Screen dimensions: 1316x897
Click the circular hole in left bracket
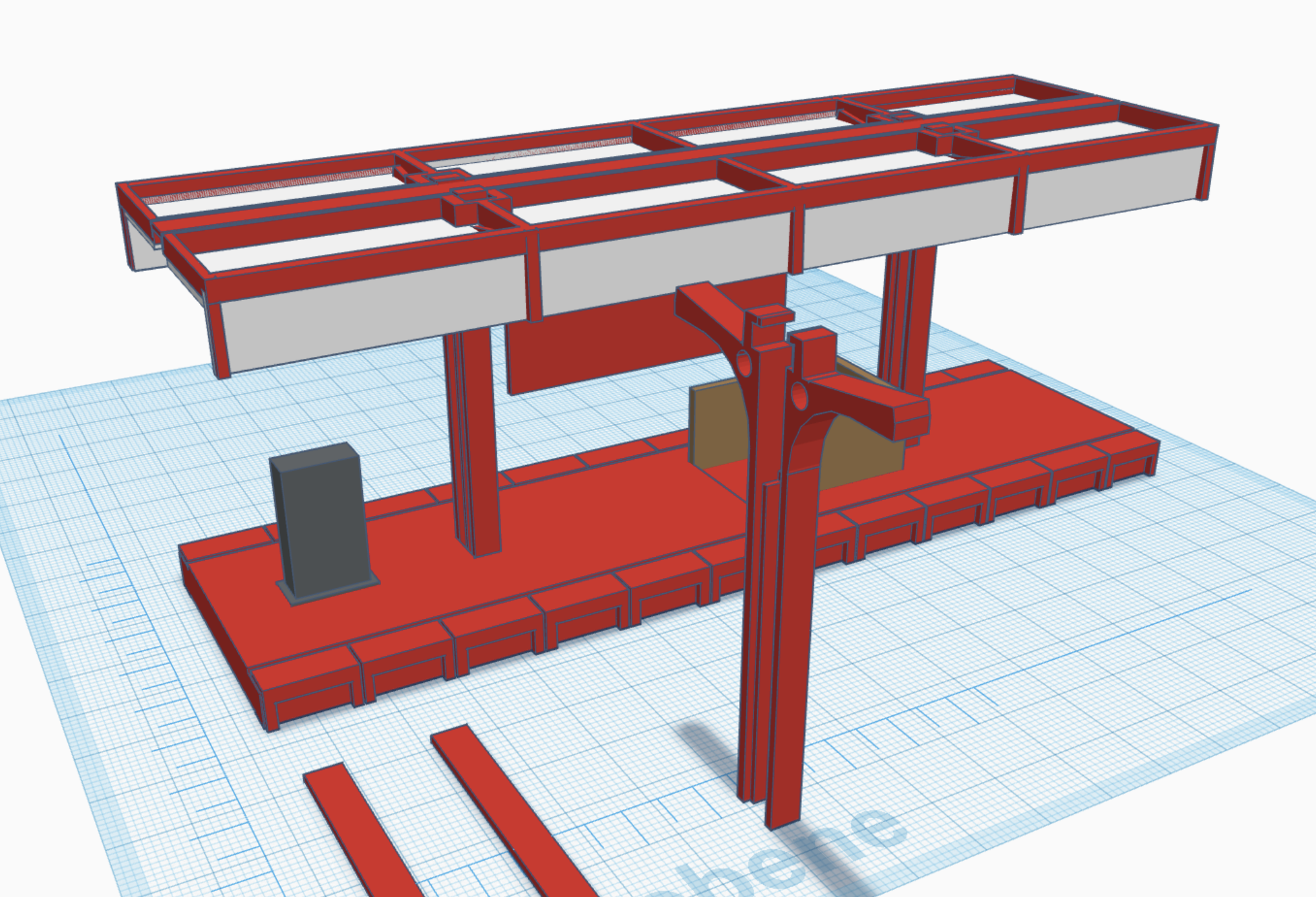click(x=744, y=364)
